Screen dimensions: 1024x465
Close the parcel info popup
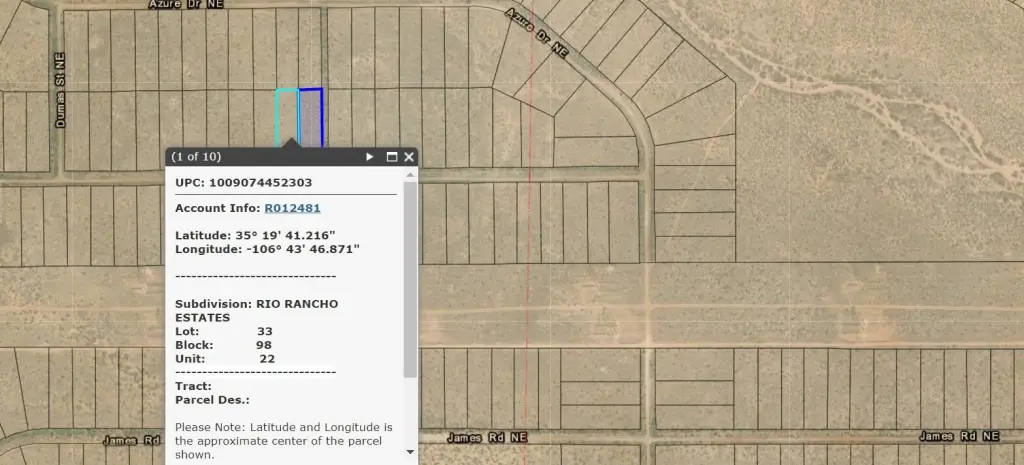[x=409, y=157]
